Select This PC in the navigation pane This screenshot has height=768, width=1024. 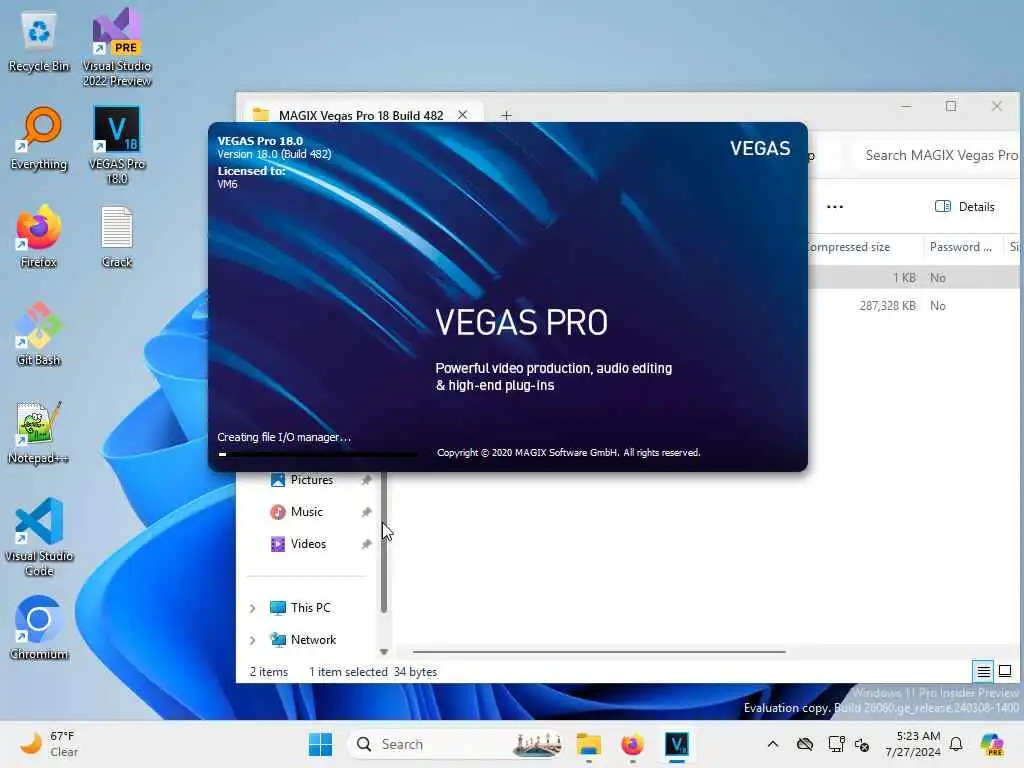pos(310,608)
